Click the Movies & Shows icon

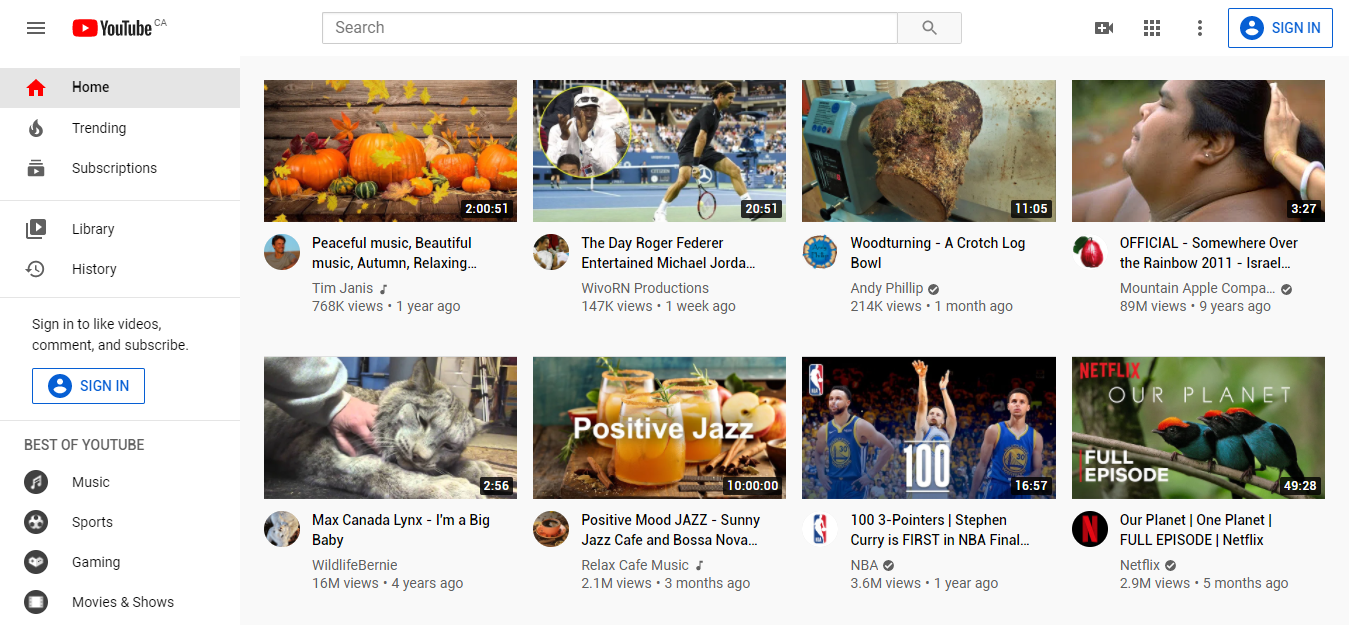pyautogui.click(x=36, y=602)
